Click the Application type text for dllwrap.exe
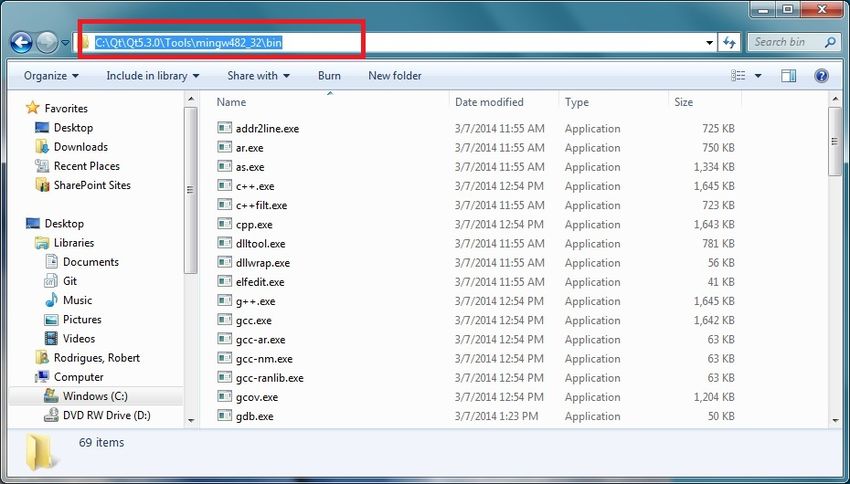This screenshot has width=850, height=484. (593, 263)
